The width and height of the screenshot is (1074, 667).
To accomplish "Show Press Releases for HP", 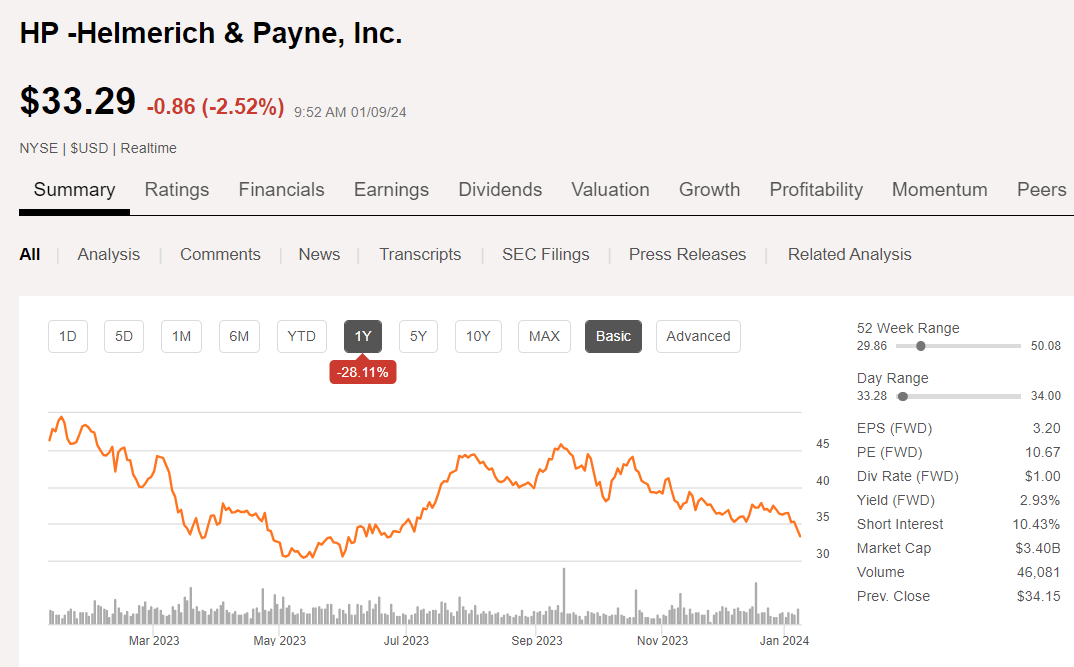I will point(687,254).
